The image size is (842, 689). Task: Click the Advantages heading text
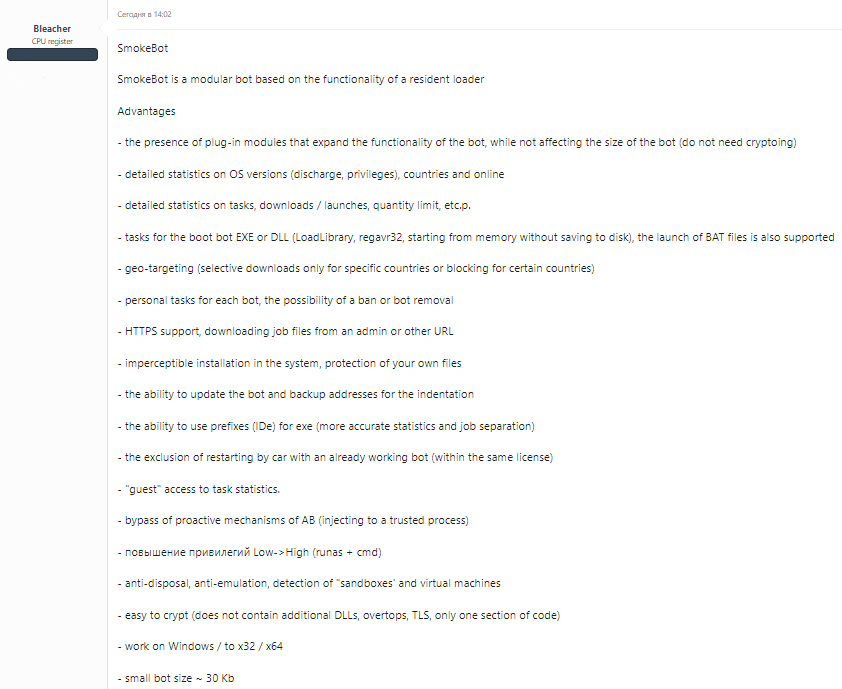(146, 111)
